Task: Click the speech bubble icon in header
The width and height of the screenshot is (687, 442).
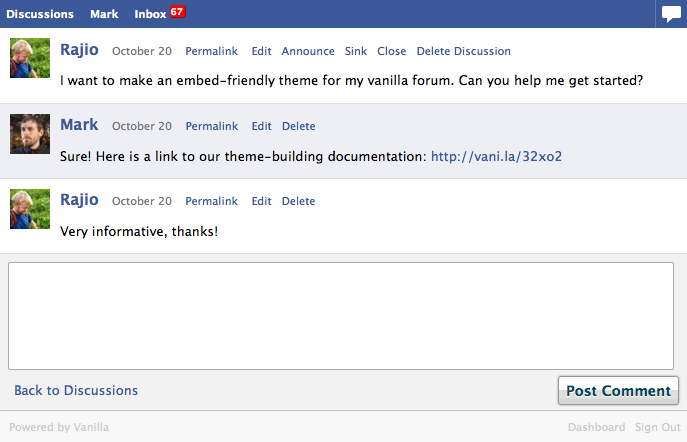Action: (671, 14)
